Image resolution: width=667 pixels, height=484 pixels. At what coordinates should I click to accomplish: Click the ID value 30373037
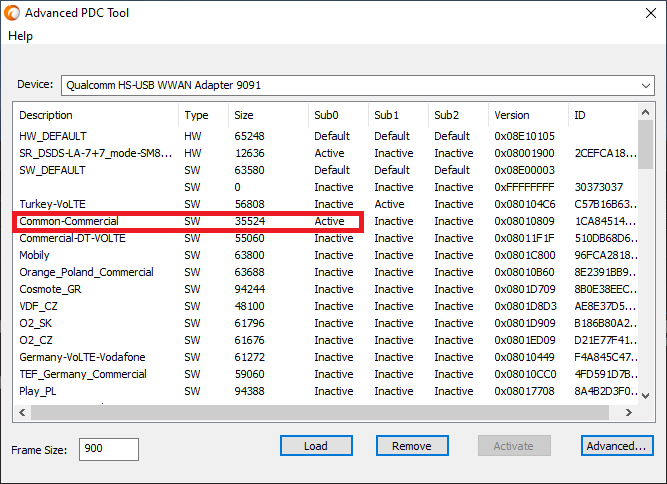coord(599,187)
